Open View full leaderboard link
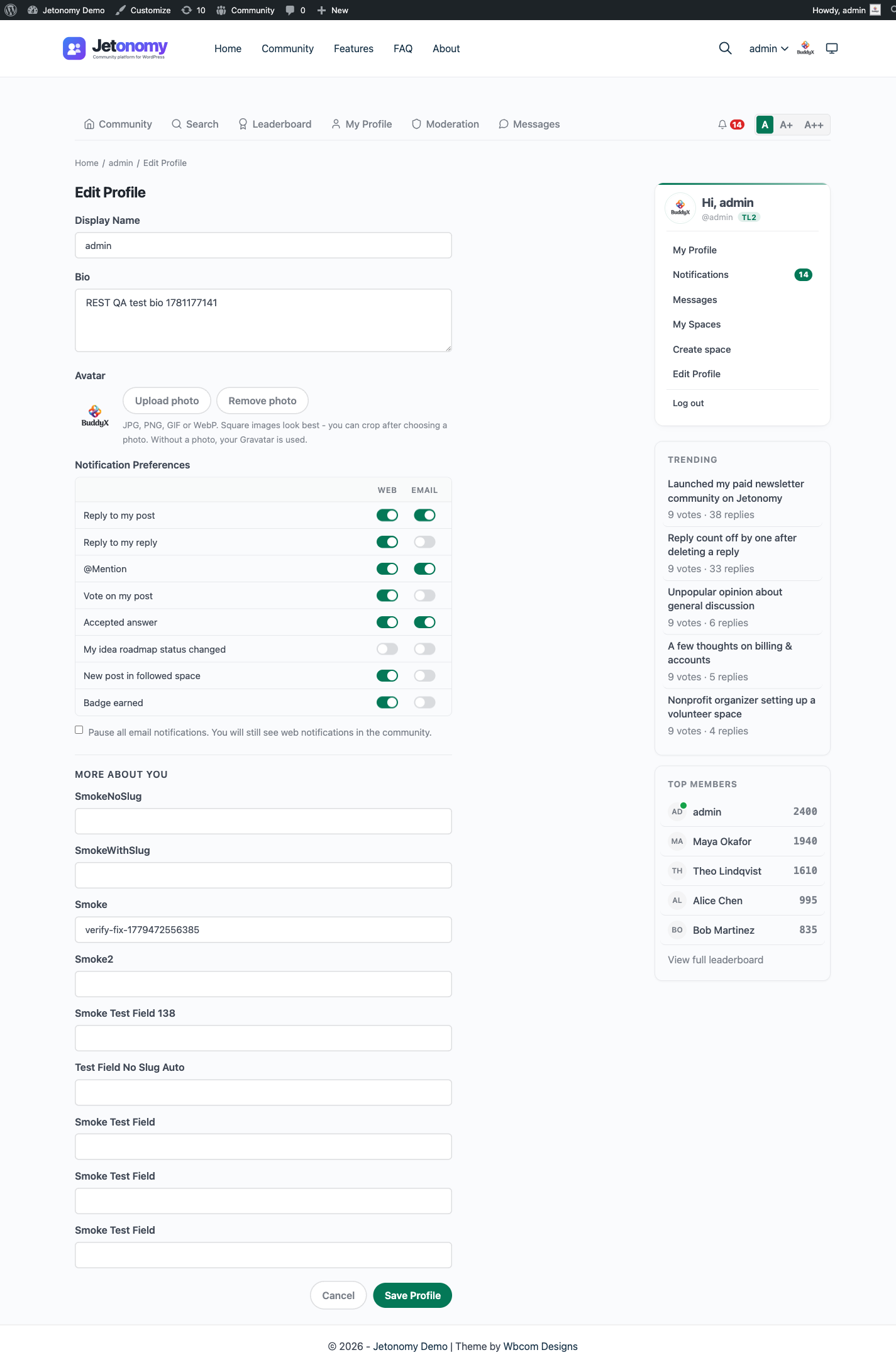The image size is (896, 1367). 716,960
